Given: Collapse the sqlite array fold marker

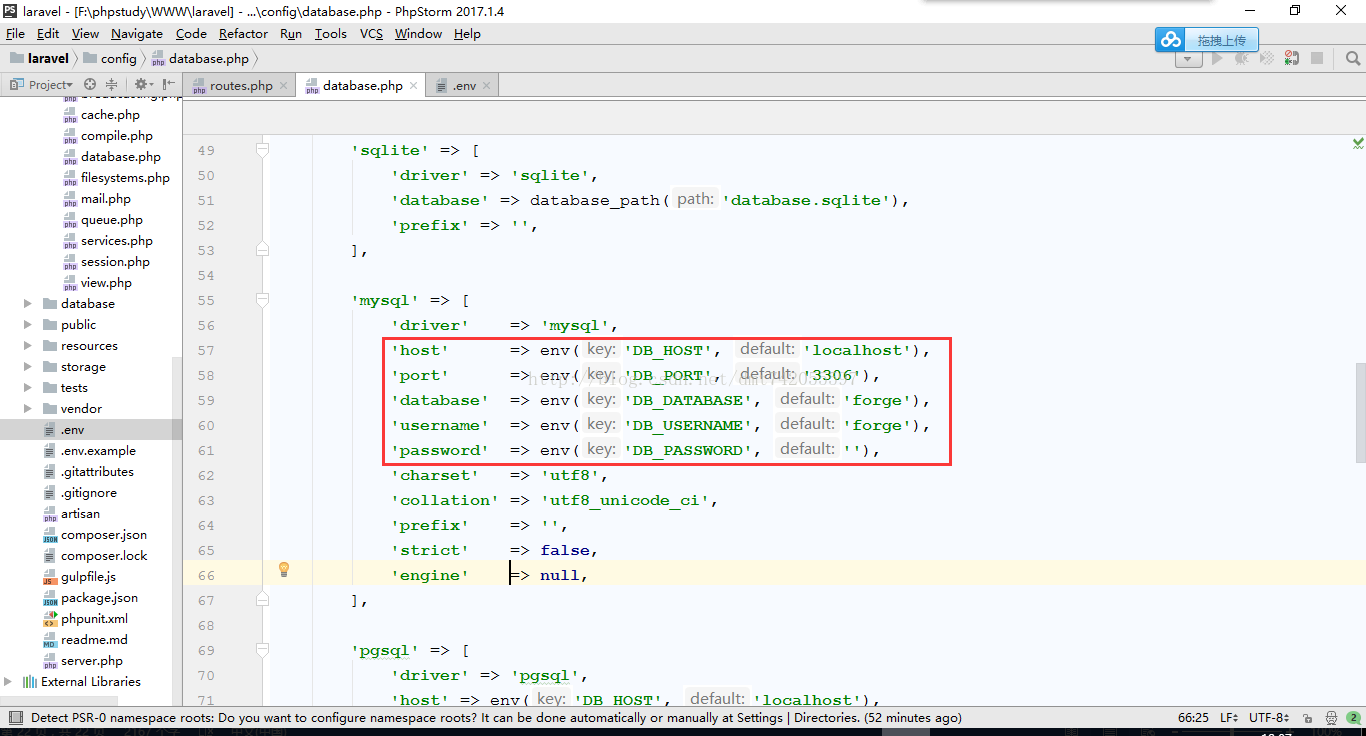Looking at the screenshot, I should 263,149.
